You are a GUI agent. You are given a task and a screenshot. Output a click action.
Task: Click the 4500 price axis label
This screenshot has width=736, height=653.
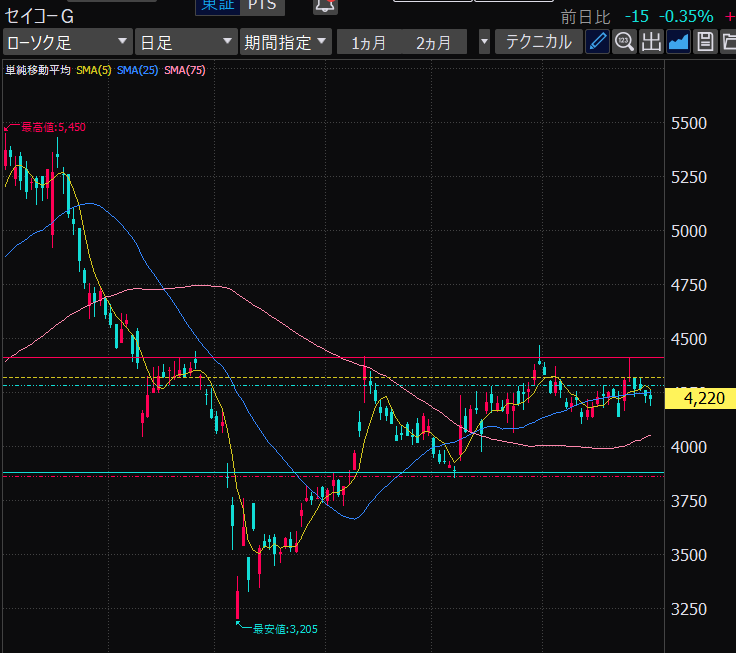689,339
